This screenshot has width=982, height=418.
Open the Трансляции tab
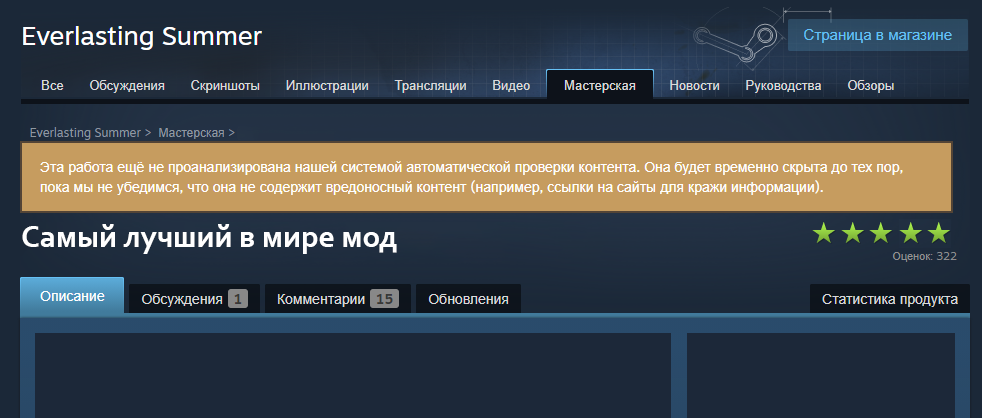click(430, 86)
